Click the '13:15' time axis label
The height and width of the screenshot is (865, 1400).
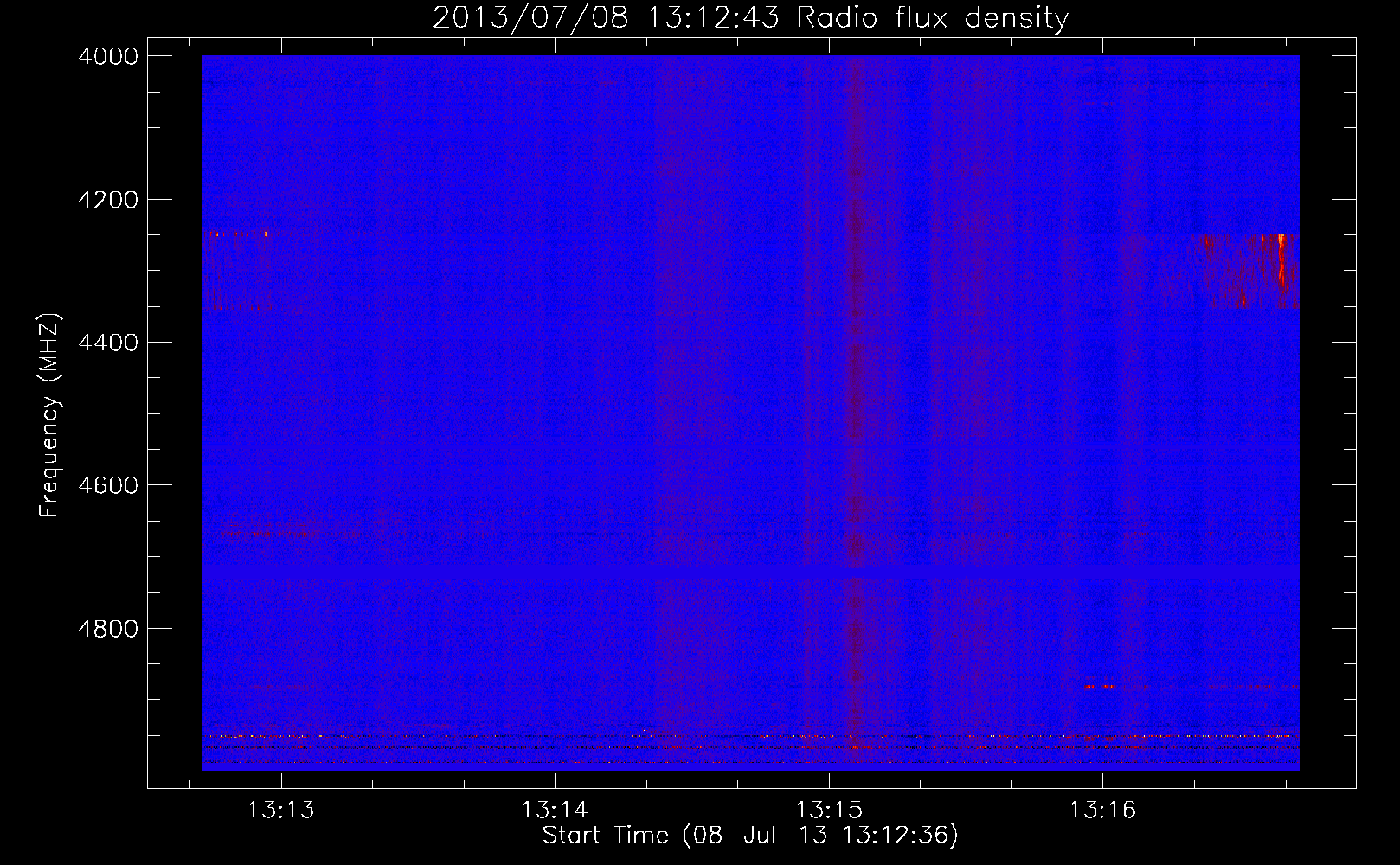pos(828,811)
